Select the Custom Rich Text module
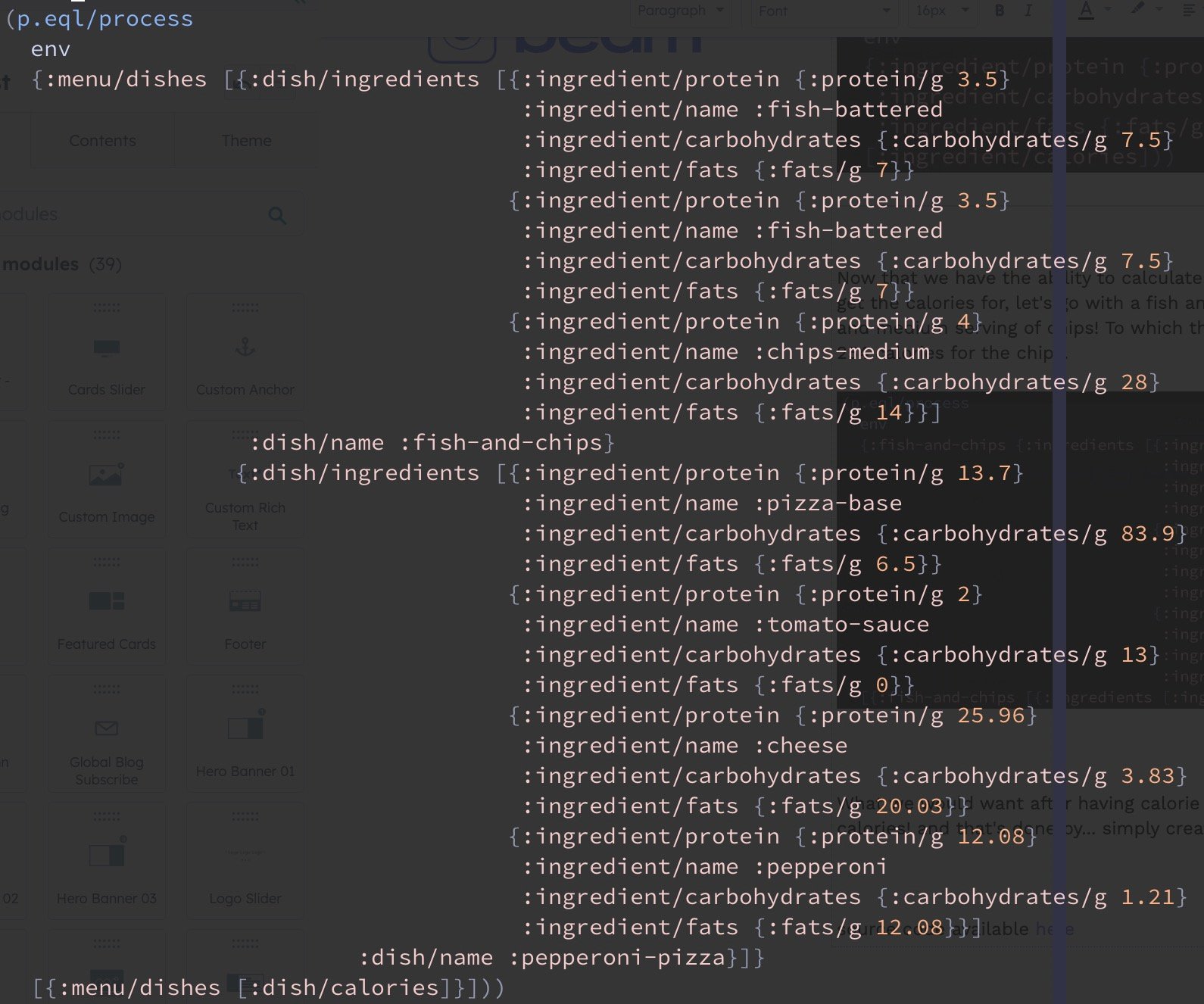Screen dimensions: 1204x1004 245,479
